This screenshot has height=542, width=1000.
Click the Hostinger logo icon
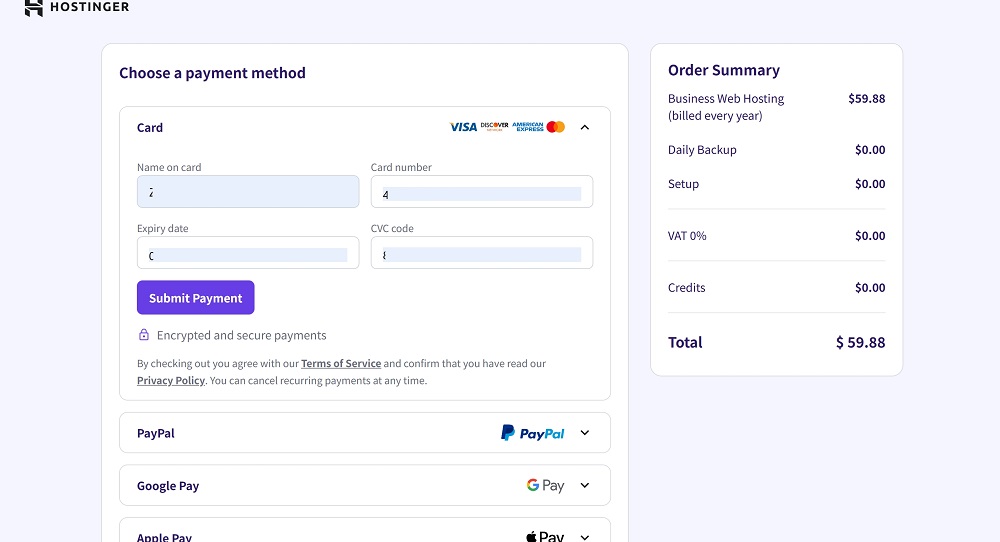(x=34, y=8)
